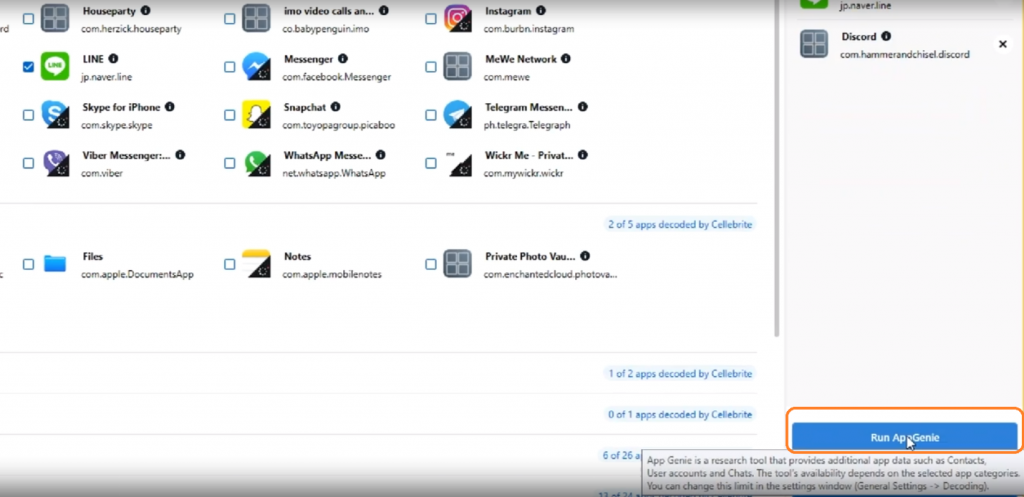Check the Skype for iPhone checkbox
The width and height of the screenshot is (1024, 497).
pos(28,115)
